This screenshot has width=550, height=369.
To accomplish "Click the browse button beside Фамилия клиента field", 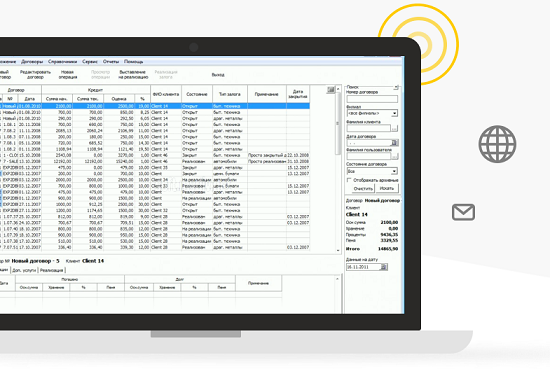I will (395, 128).
